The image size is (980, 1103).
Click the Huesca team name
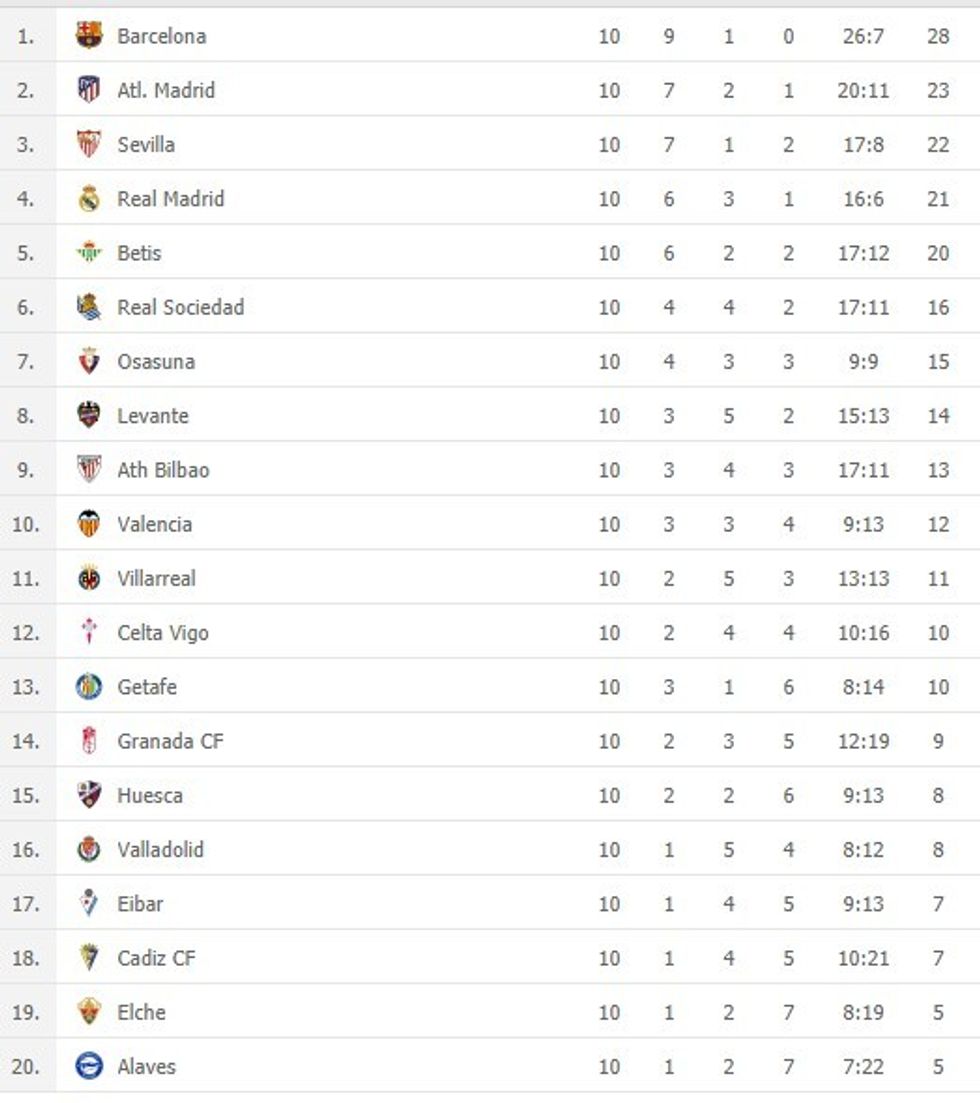[150, 795]
